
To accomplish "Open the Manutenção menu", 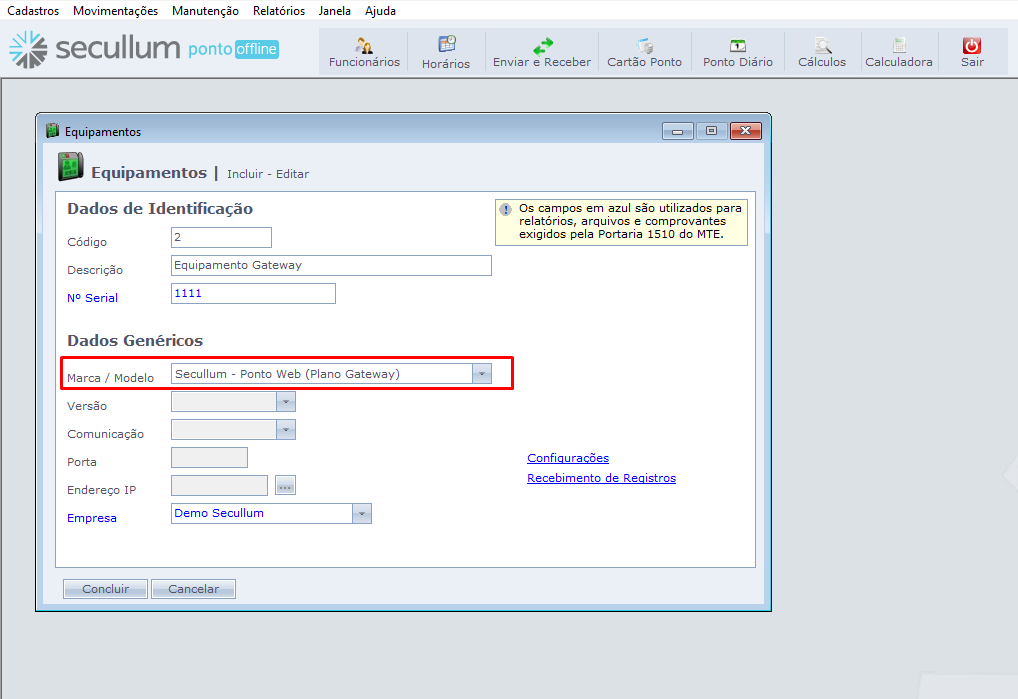I will (205, 11).
